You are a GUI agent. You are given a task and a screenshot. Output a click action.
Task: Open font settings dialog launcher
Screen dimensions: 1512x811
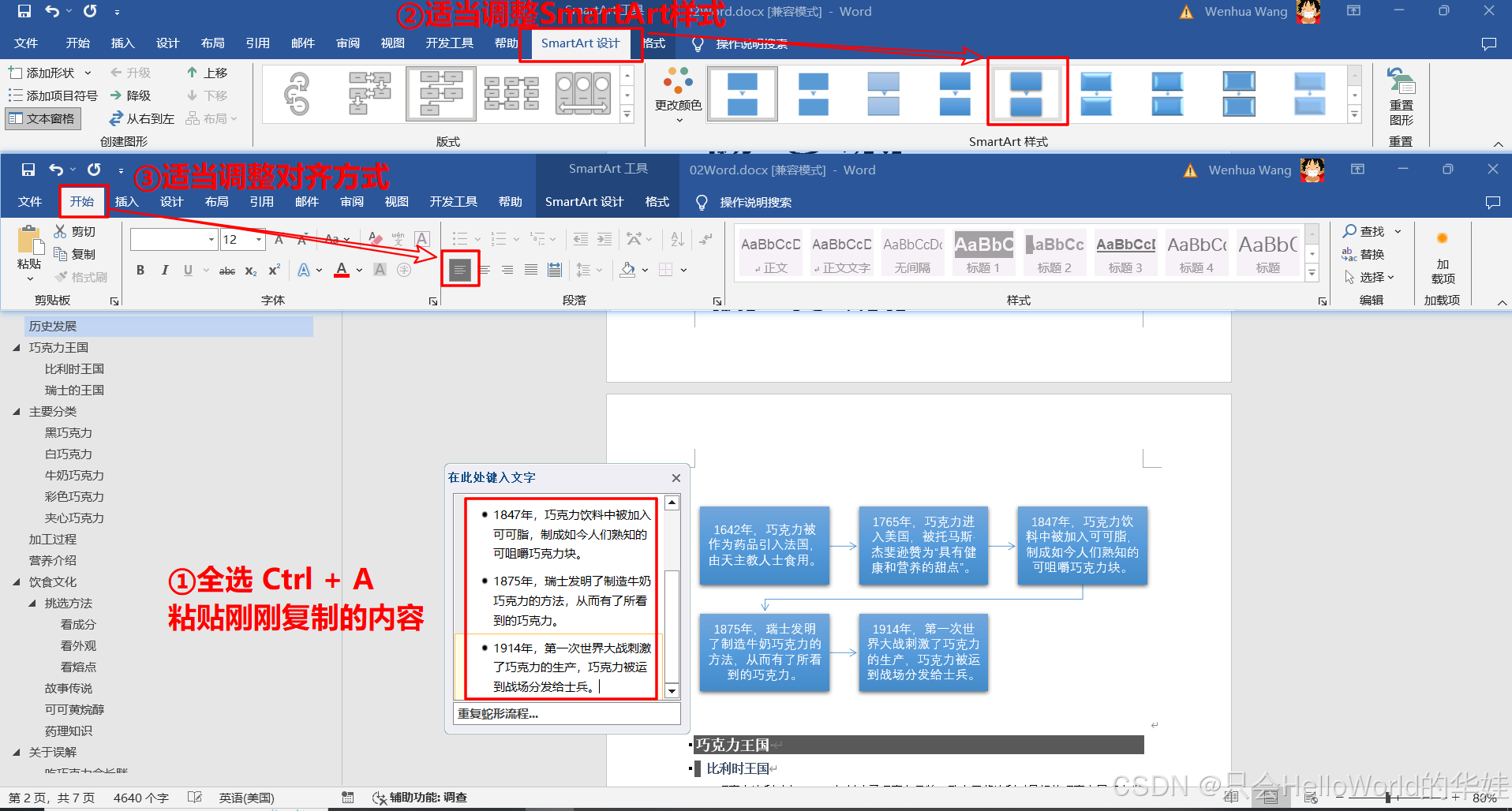(432, 301)
